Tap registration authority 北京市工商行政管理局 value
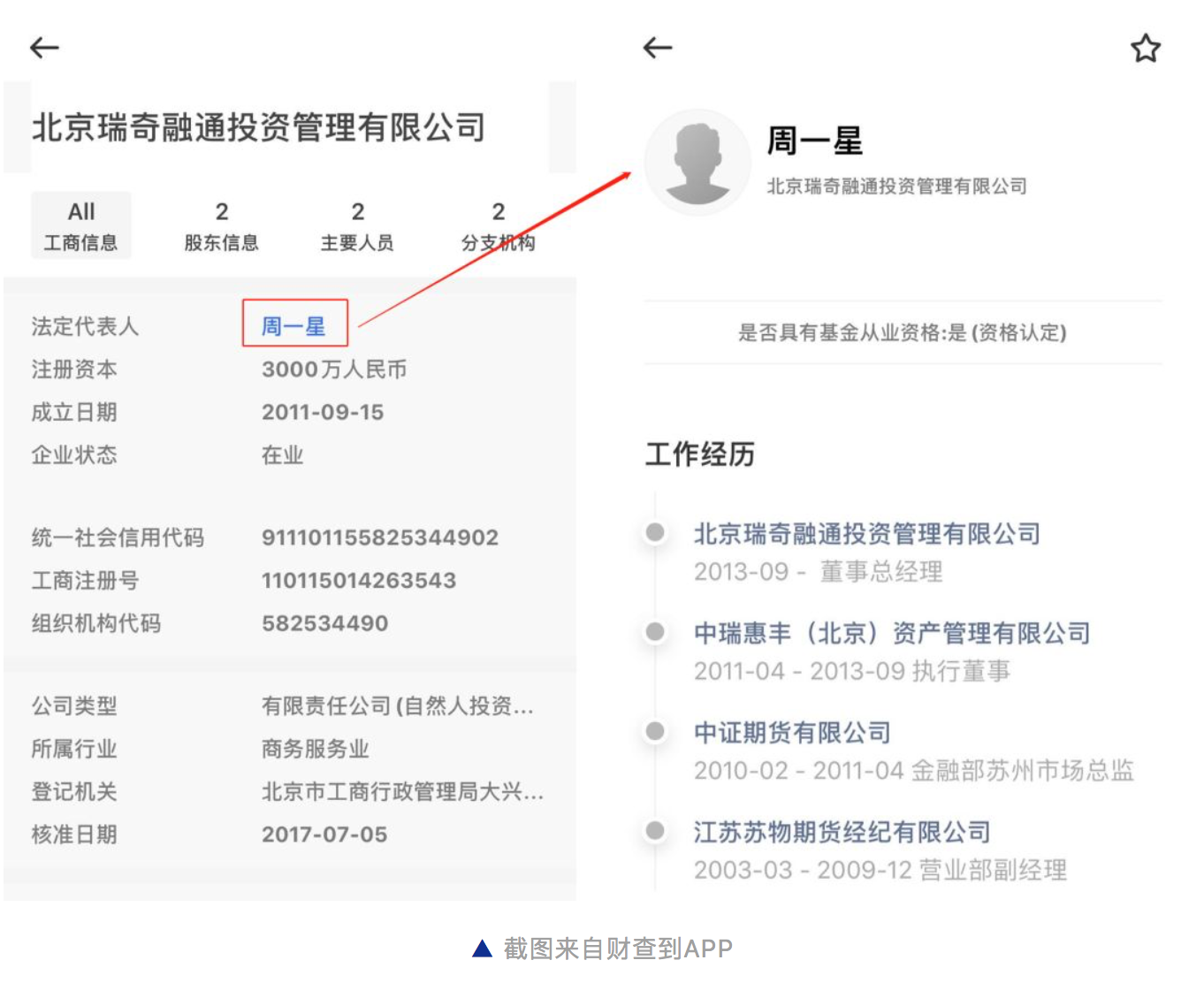 click(x=402, y=792)
